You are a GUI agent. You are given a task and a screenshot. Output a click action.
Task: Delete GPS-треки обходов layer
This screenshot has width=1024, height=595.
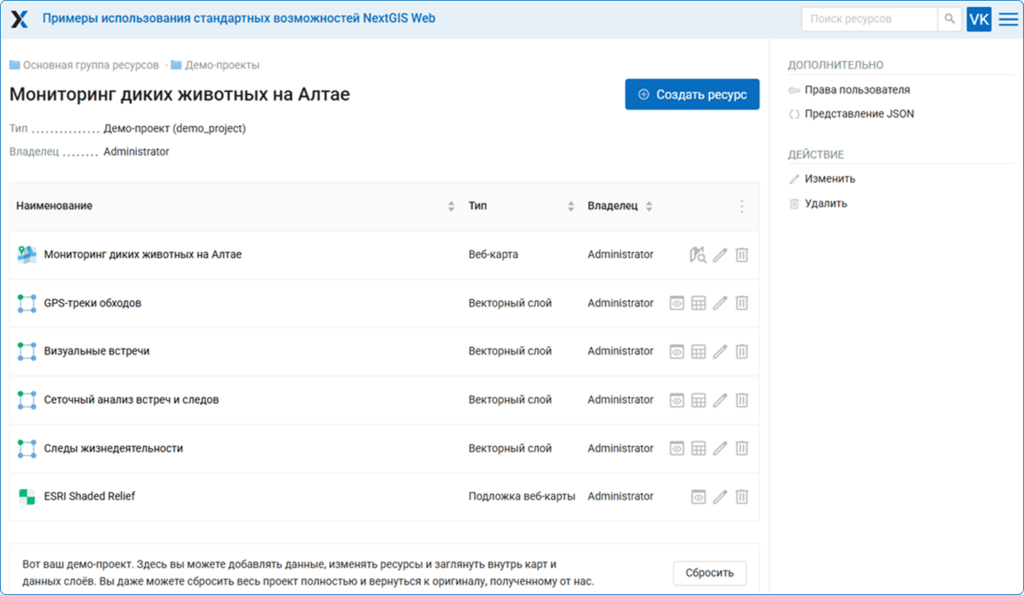742,303
